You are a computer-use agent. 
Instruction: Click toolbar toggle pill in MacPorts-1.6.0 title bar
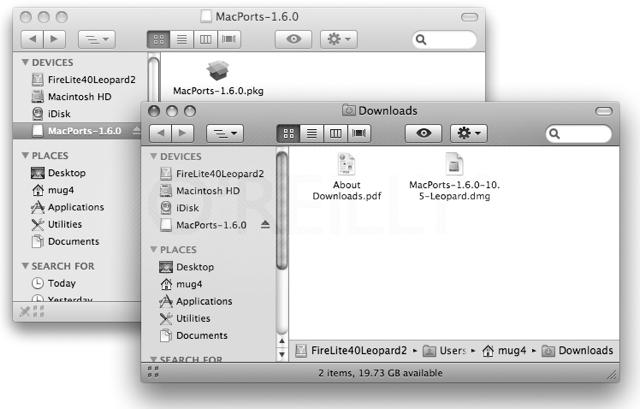tap(469, 17)
